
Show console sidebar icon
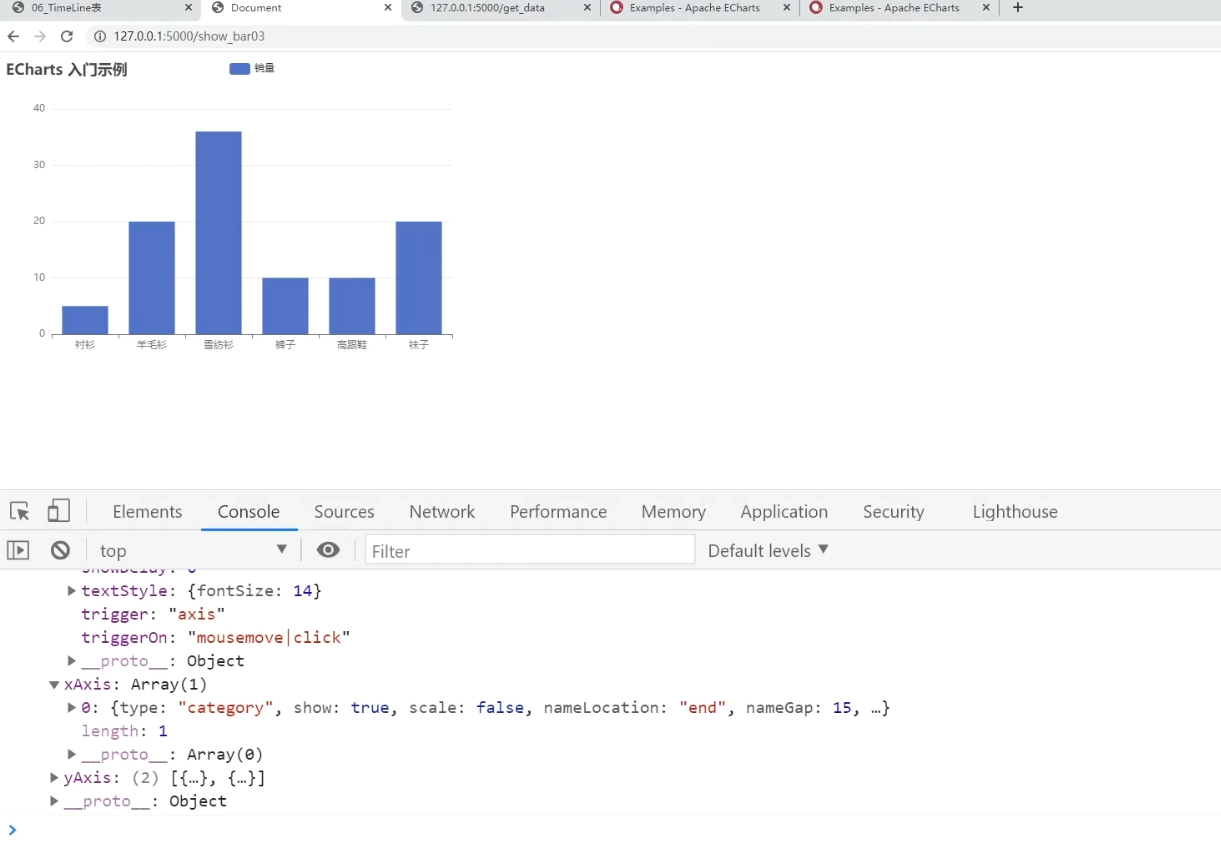[18, 550]
